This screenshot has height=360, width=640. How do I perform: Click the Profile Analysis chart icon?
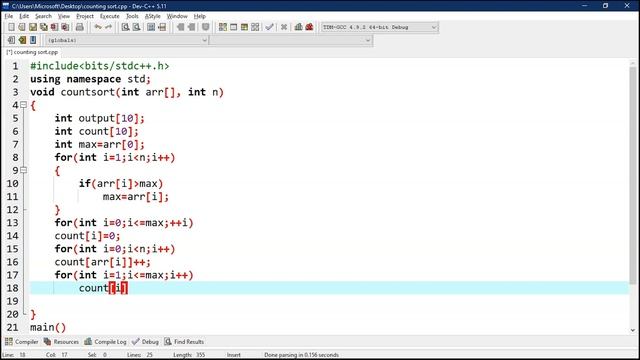click(298, 27)
